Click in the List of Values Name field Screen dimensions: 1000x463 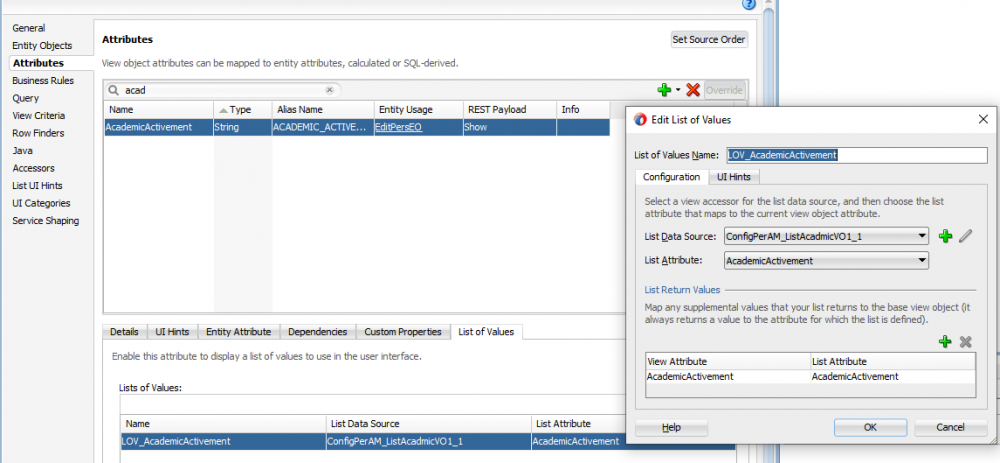click(856, 155)
